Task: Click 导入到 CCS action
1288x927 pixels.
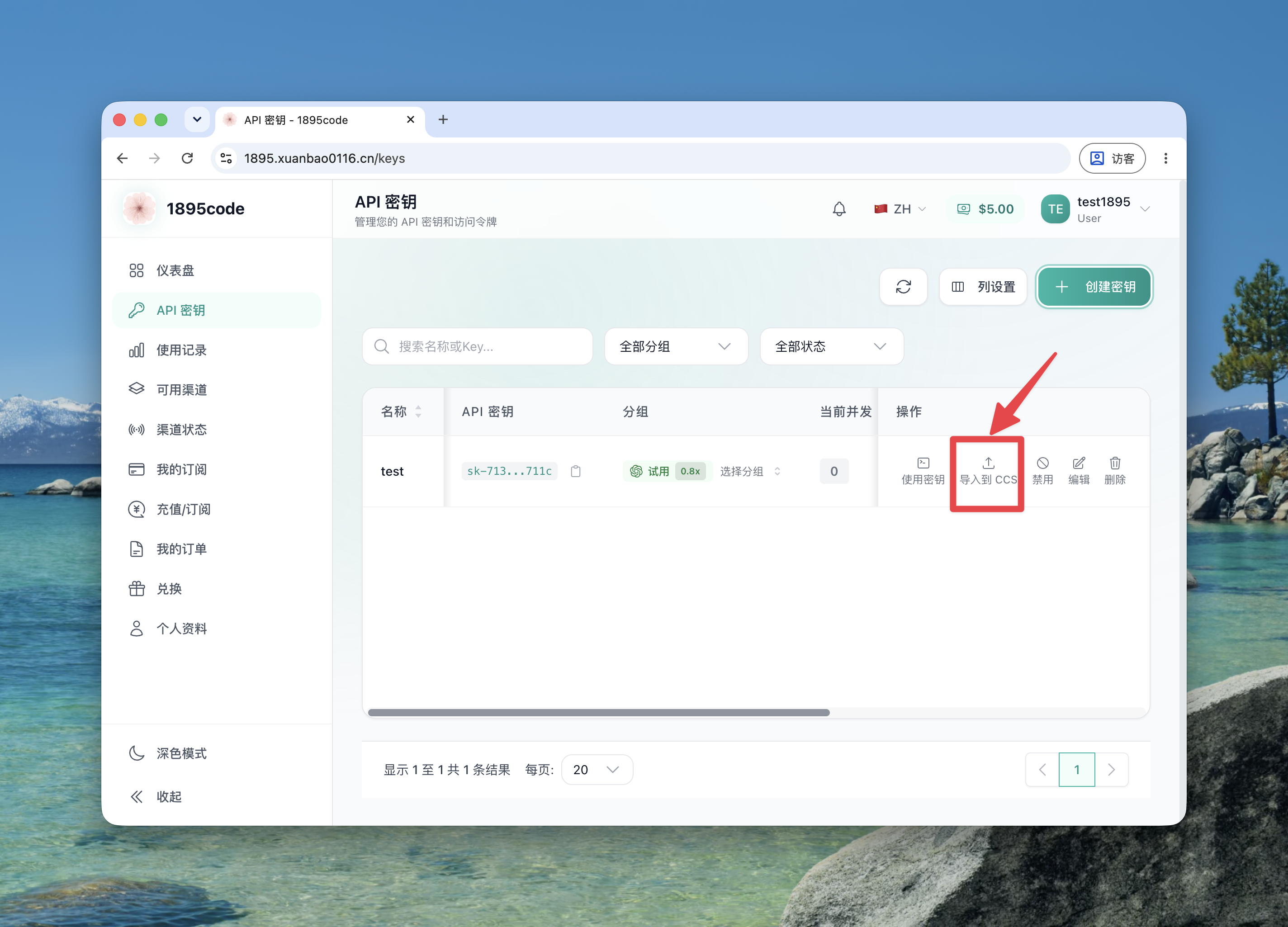Action: [x=988, y=471]
